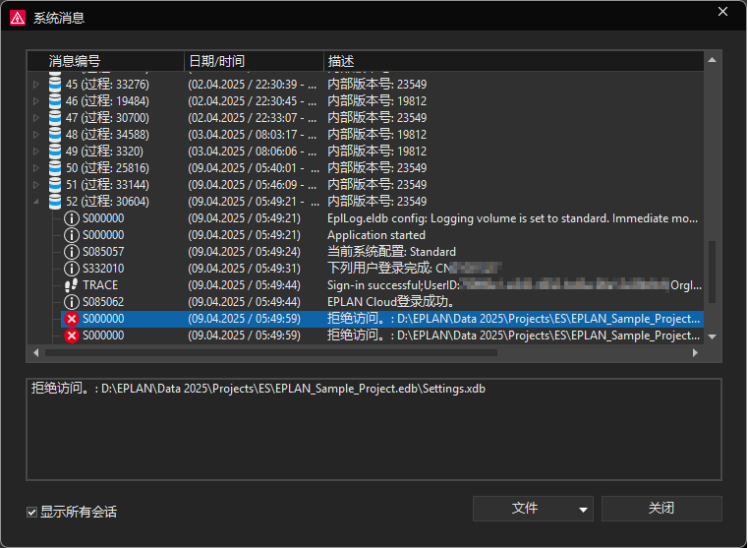748x548 pixels.
Task: Select the 'Sign-in successful' TRACE description
Action: click(x=514, y=285)
